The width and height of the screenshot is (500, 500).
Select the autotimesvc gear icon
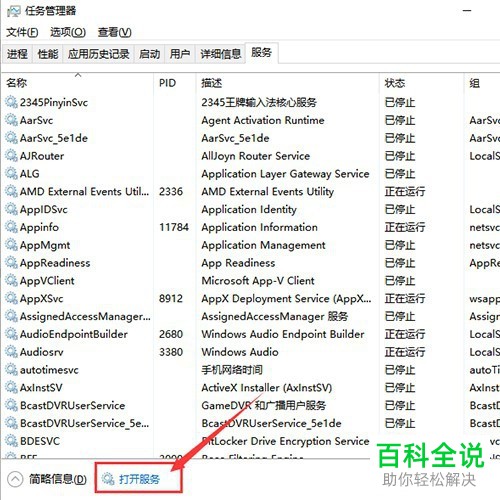click(11, 370)
